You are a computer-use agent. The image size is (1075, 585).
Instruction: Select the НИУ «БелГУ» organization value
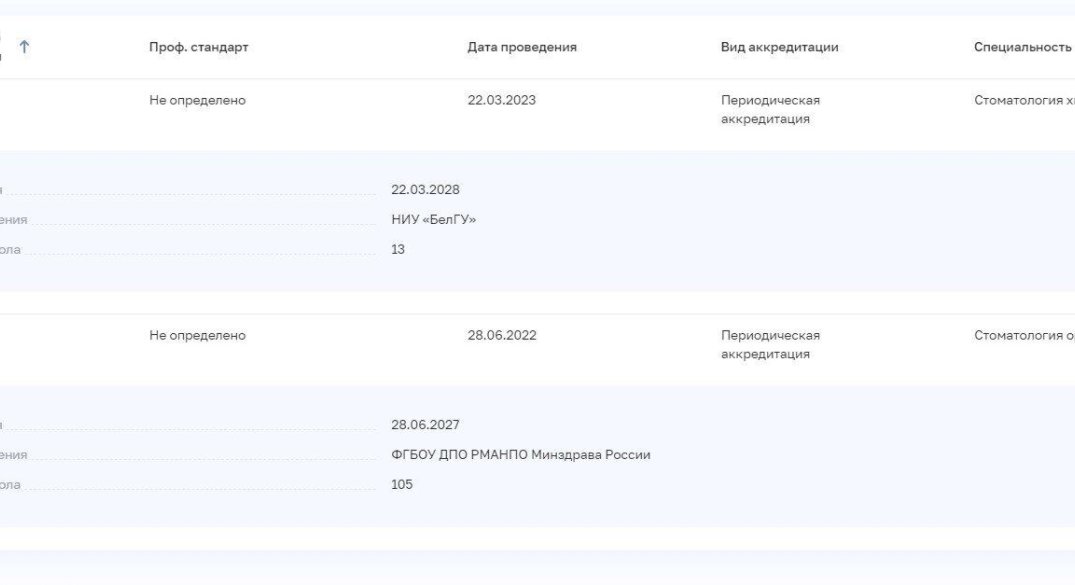click(433, 219)
